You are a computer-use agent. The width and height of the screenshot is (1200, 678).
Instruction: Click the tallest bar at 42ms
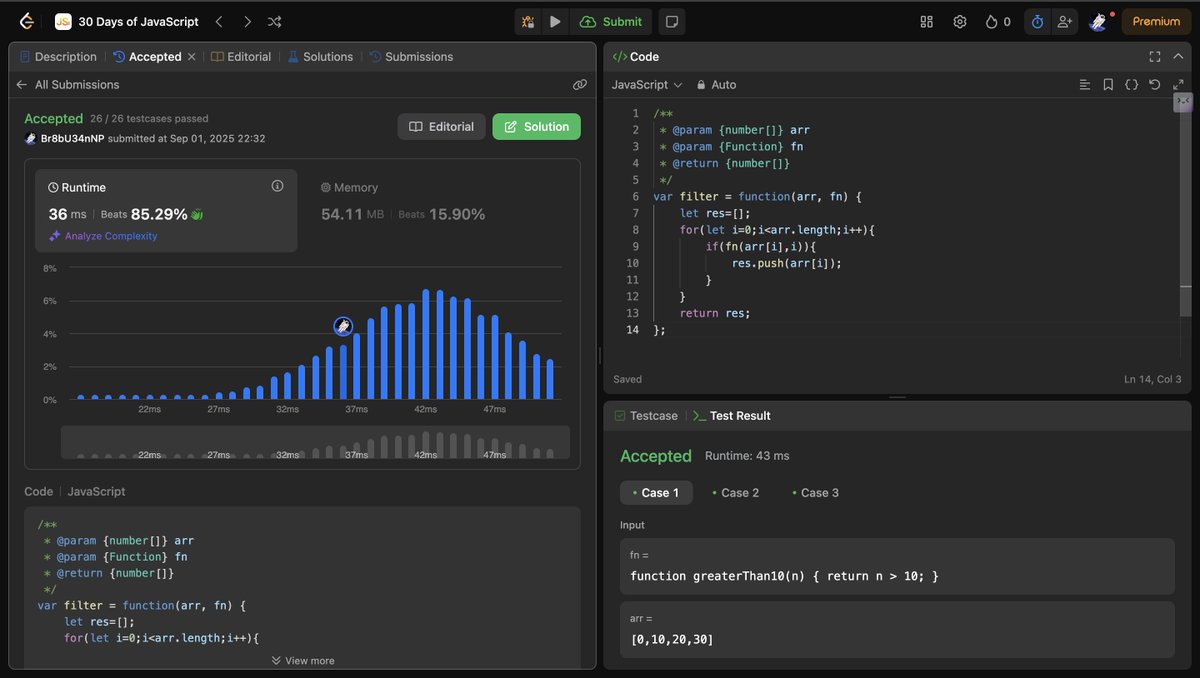pos(426,344)
